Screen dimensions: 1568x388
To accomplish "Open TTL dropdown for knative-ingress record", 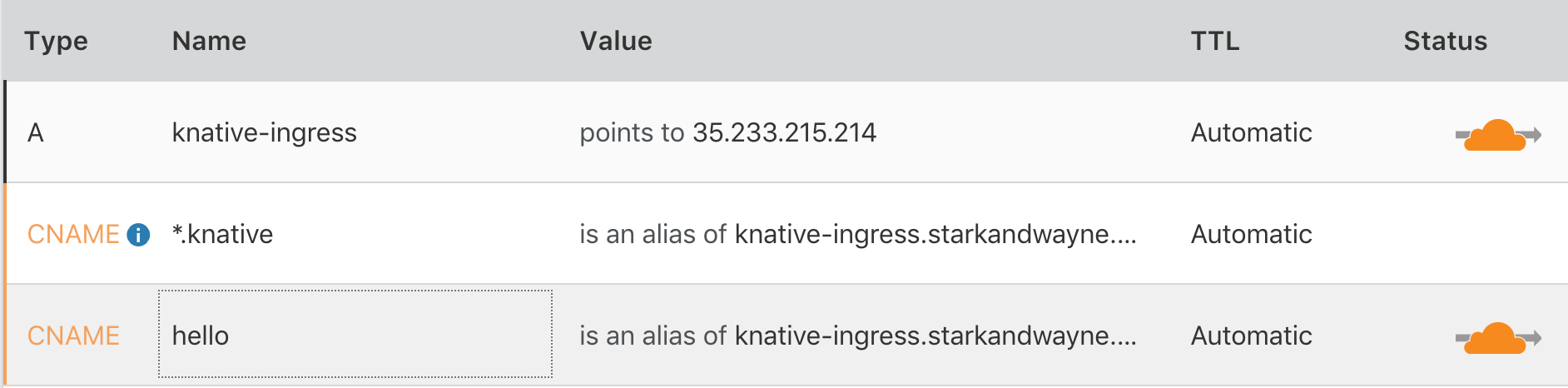I will point(1251,132).
